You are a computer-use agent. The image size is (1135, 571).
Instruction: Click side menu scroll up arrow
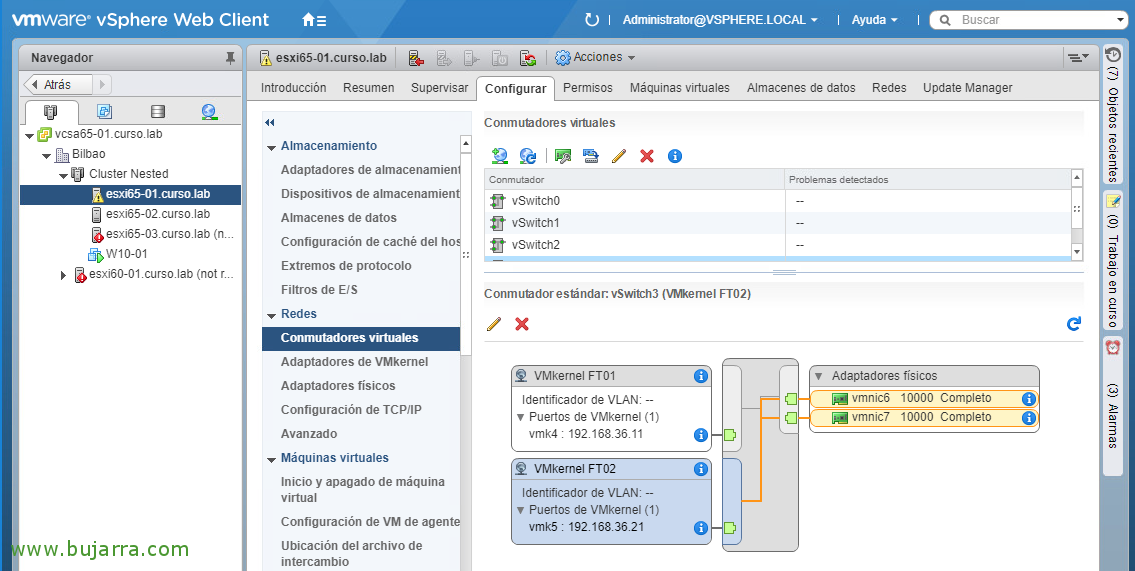pos(465,145)
